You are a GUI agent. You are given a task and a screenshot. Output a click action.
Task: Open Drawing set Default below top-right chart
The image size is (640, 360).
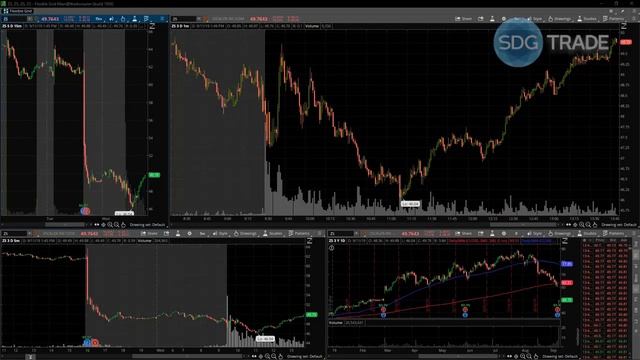[x=619, y=225]
